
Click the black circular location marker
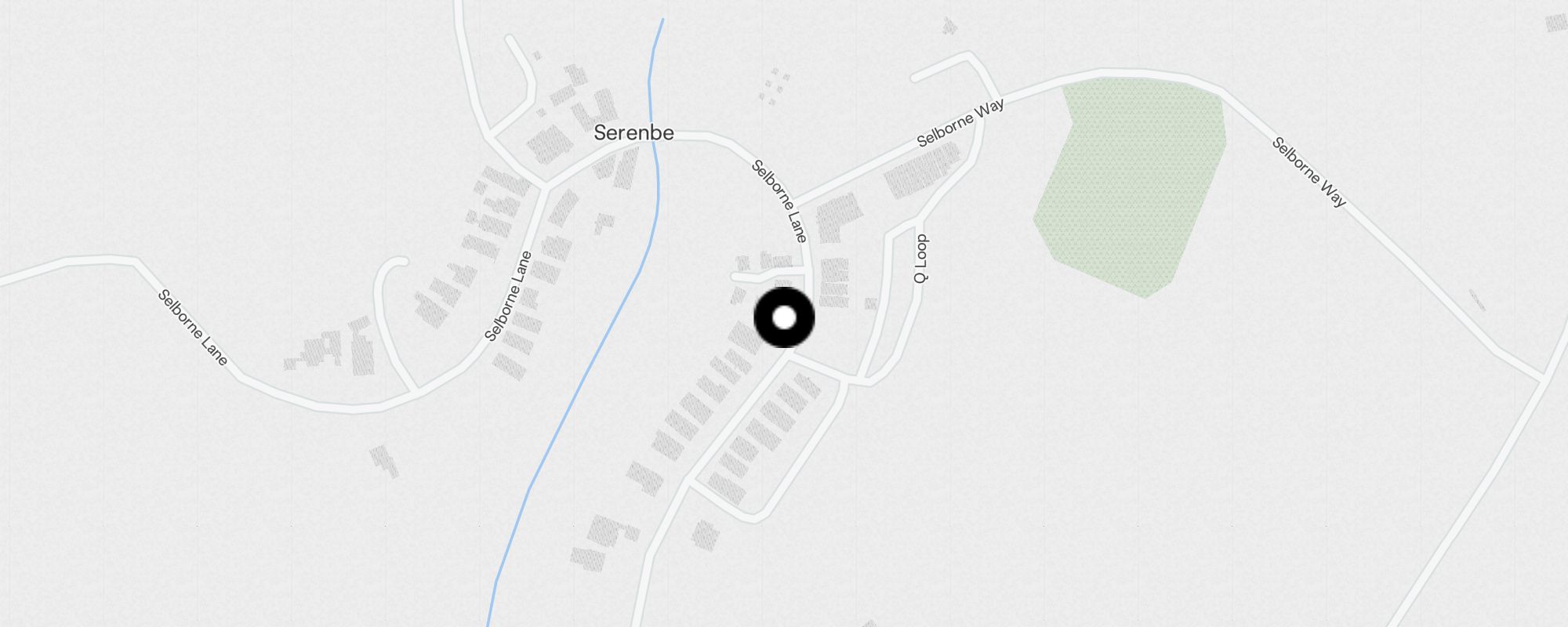(x=784, y=317)
